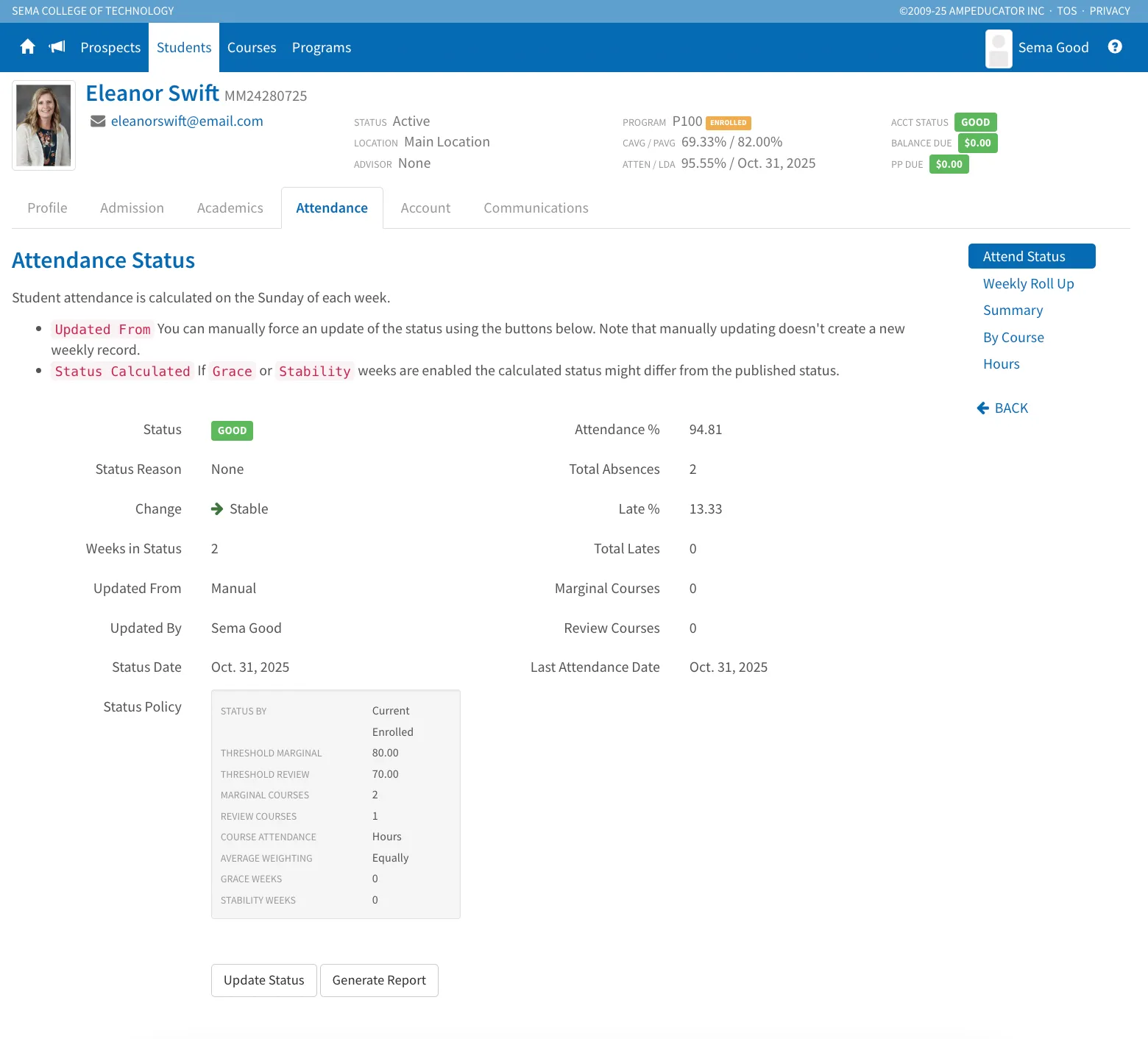Click the Late % value 13.33

(x=706, y=509)
